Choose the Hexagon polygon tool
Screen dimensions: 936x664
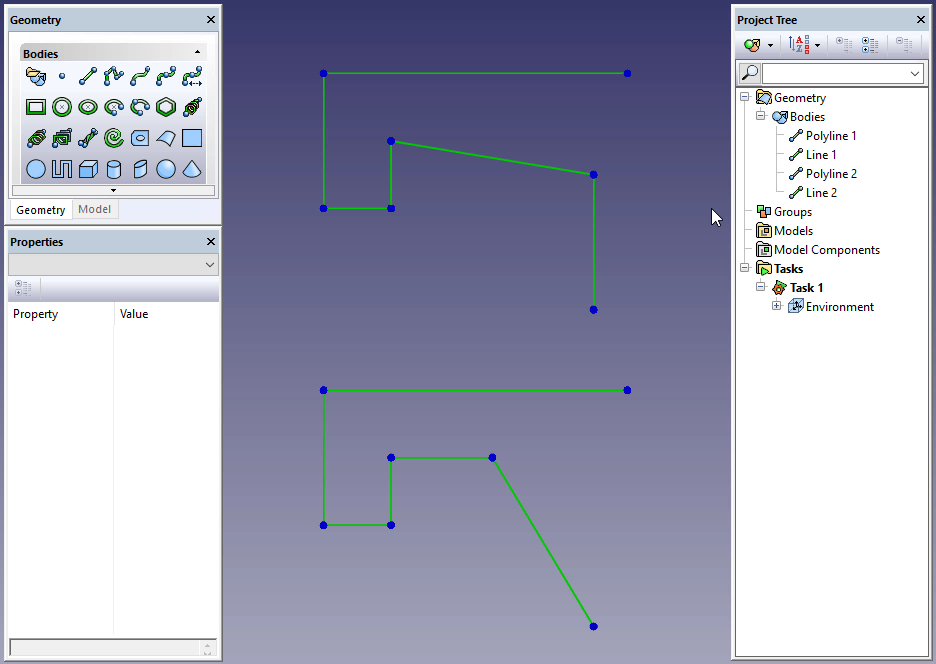click(166, 107)
